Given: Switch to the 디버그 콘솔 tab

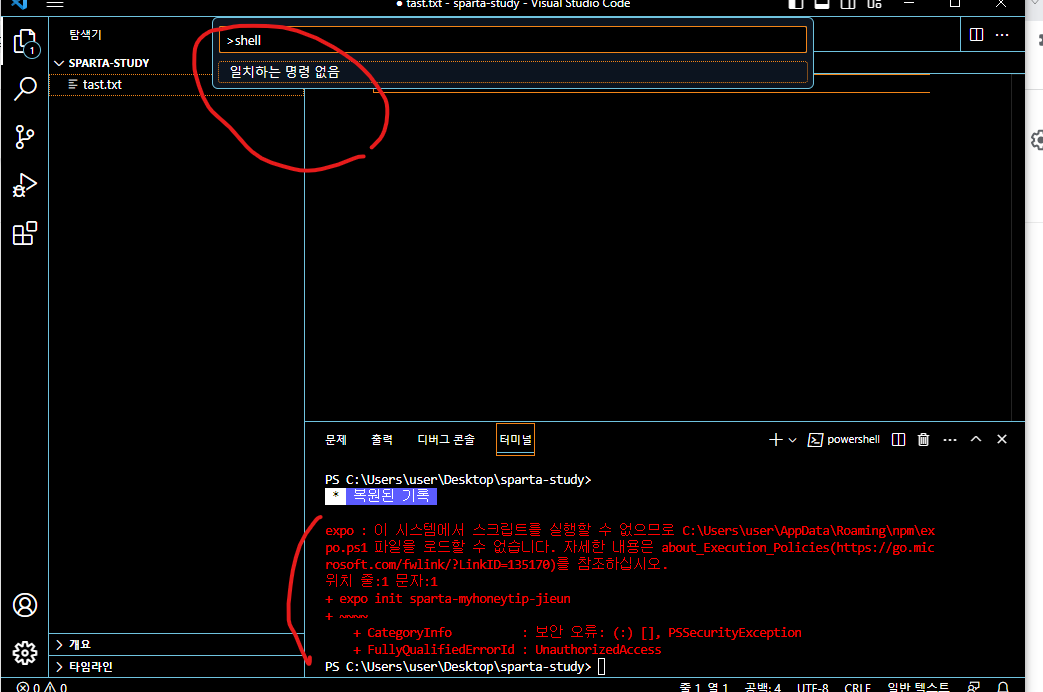Looking at the screenshot, I should point(446,440).
